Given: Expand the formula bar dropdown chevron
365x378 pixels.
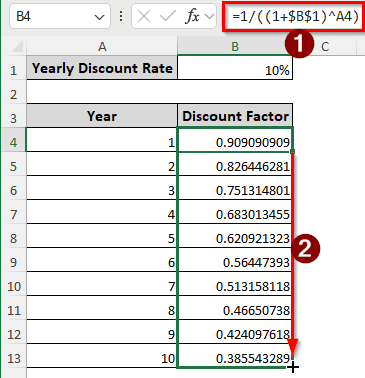Looking at the screenshot, I should click(210, 16).
